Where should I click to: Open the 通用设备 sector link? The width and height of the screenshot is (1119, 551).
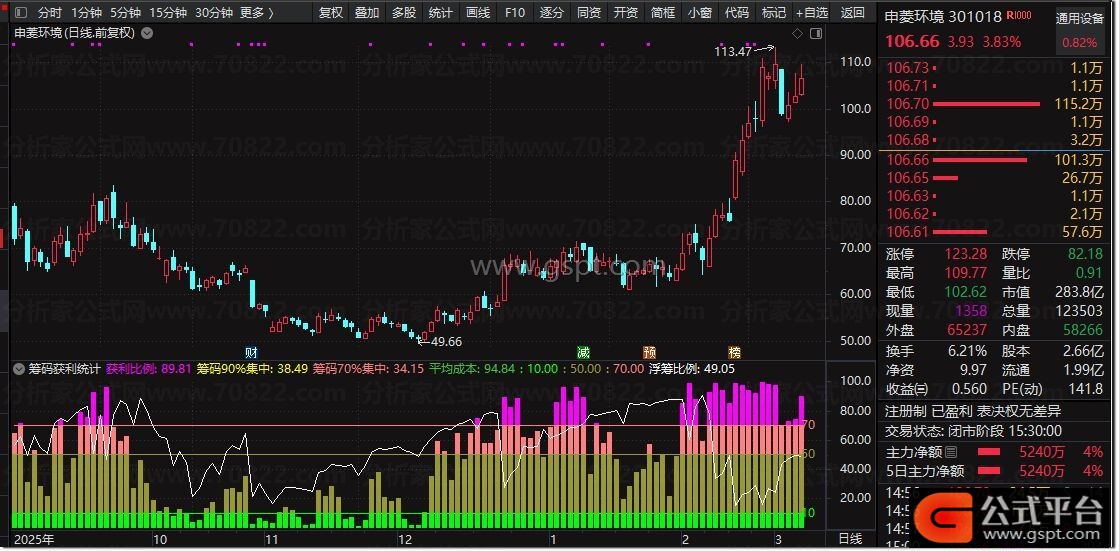1080,19
